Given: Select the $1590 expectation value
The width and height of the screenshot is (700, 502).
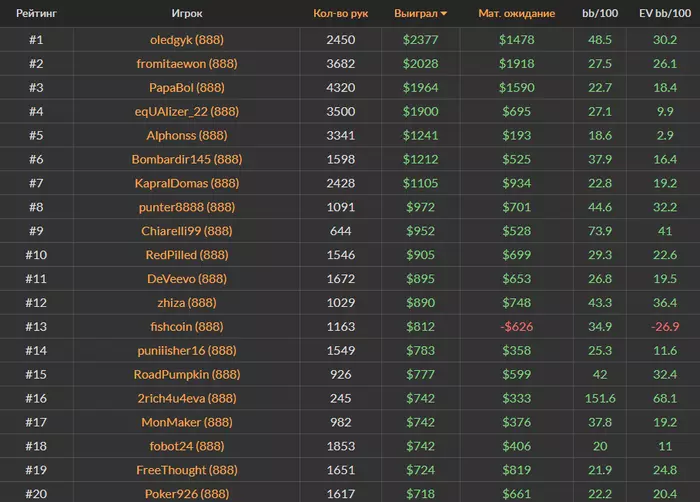Looking at the screenshot, I should pos(517,88).
